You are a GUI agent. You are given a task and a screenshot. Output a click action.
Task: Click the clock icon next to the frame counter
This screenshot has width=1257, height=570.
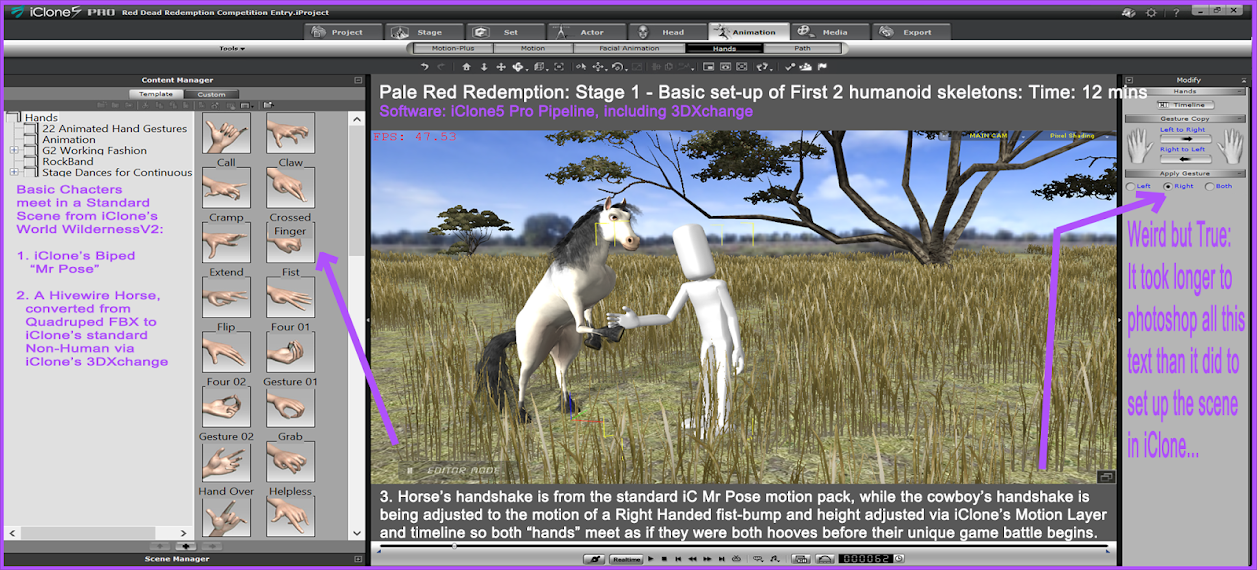899,559
